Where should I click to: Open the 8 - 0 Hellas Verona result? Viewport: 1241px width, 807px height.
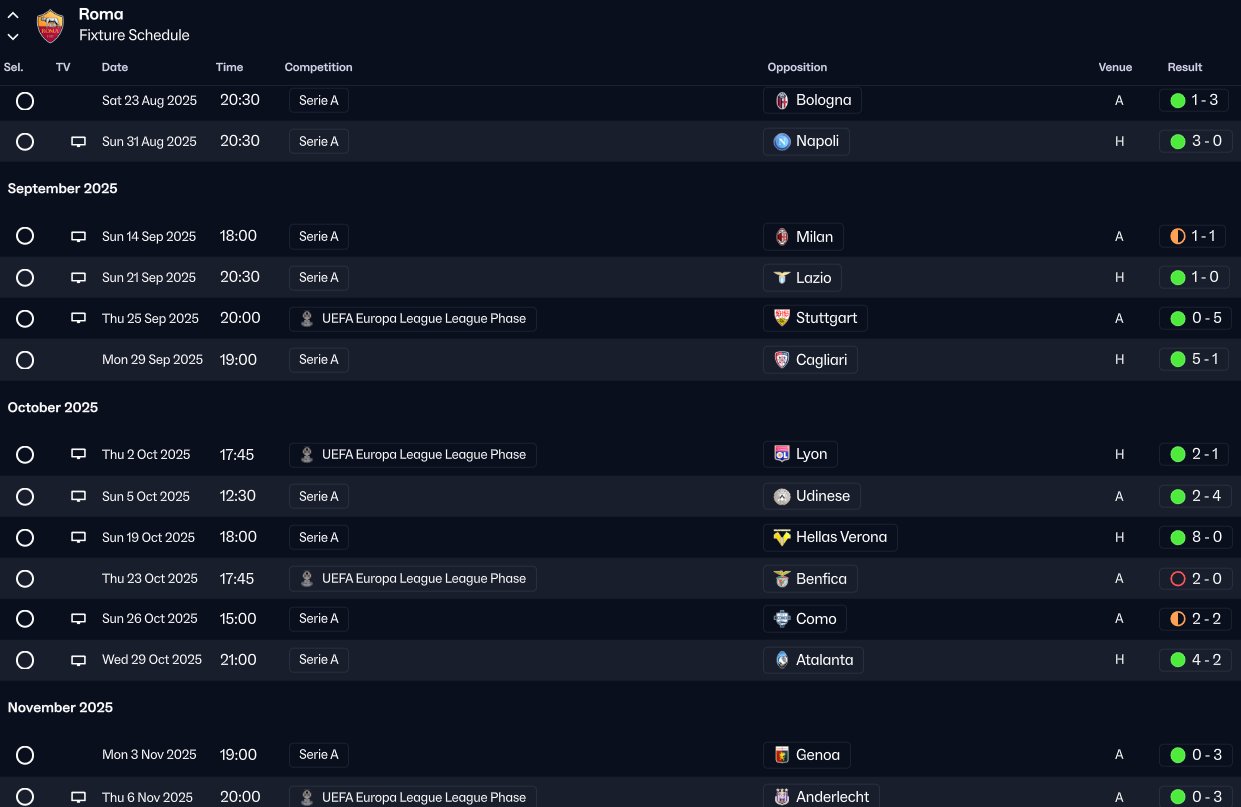click(x=1195, y=538)
